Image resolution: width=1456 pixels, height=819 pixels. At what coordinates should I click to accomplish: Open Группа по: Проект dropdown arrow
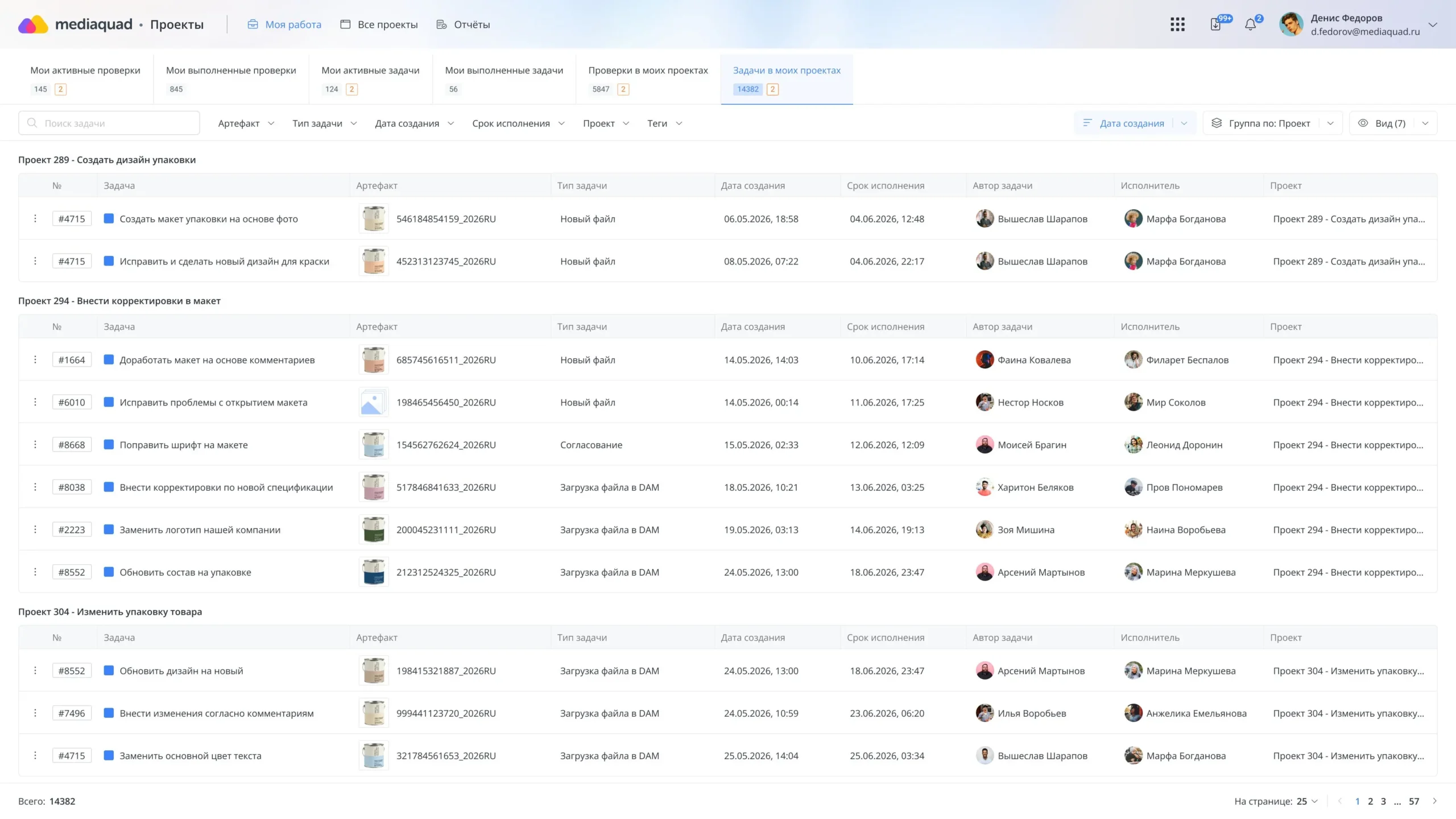point(1330,123)
